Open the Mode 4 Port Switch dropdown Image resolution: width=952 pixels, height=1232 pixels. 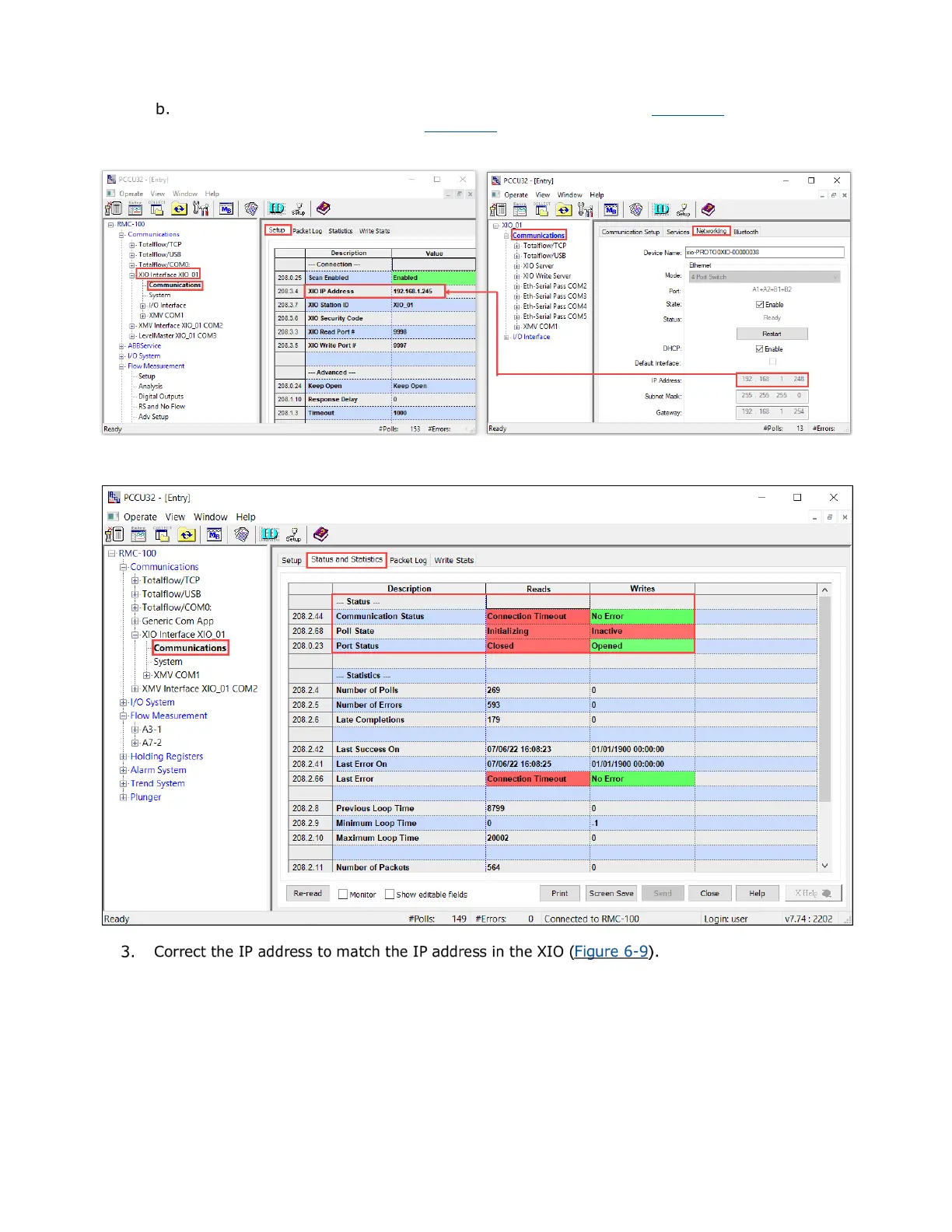[764, 277]
